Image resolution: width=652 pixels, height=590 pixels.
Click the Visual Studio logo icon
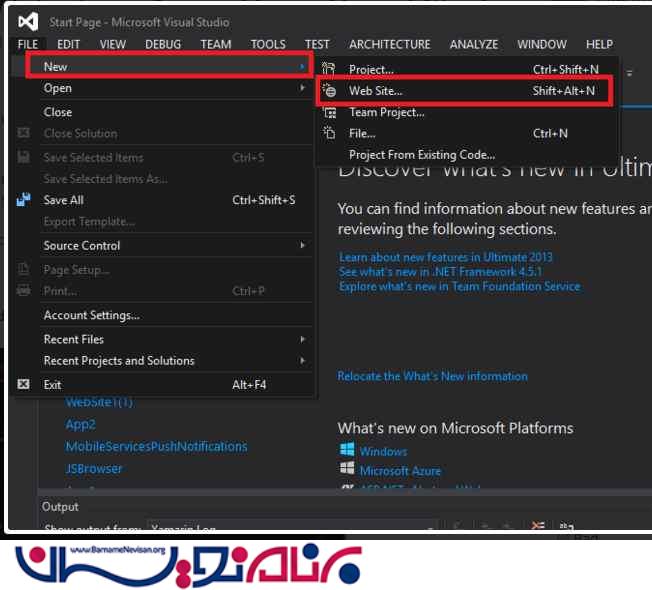(x=28, y=22)
